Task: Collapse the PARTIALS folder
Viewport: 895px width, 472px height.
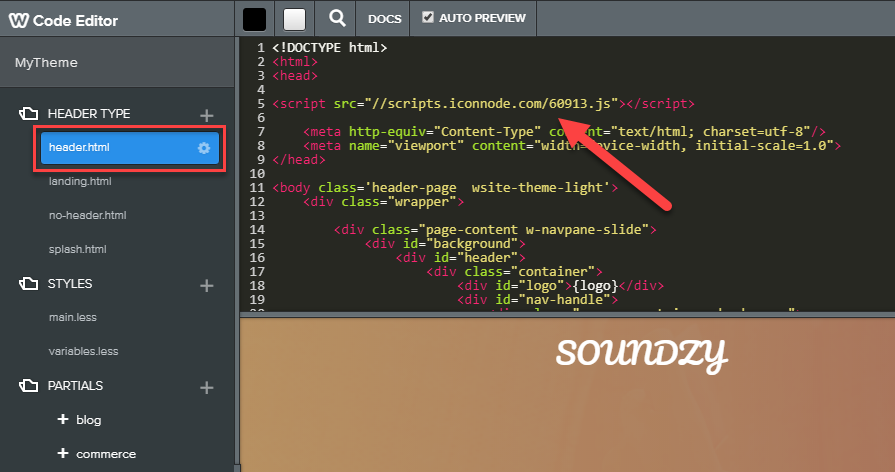Action: click(29, 386)
